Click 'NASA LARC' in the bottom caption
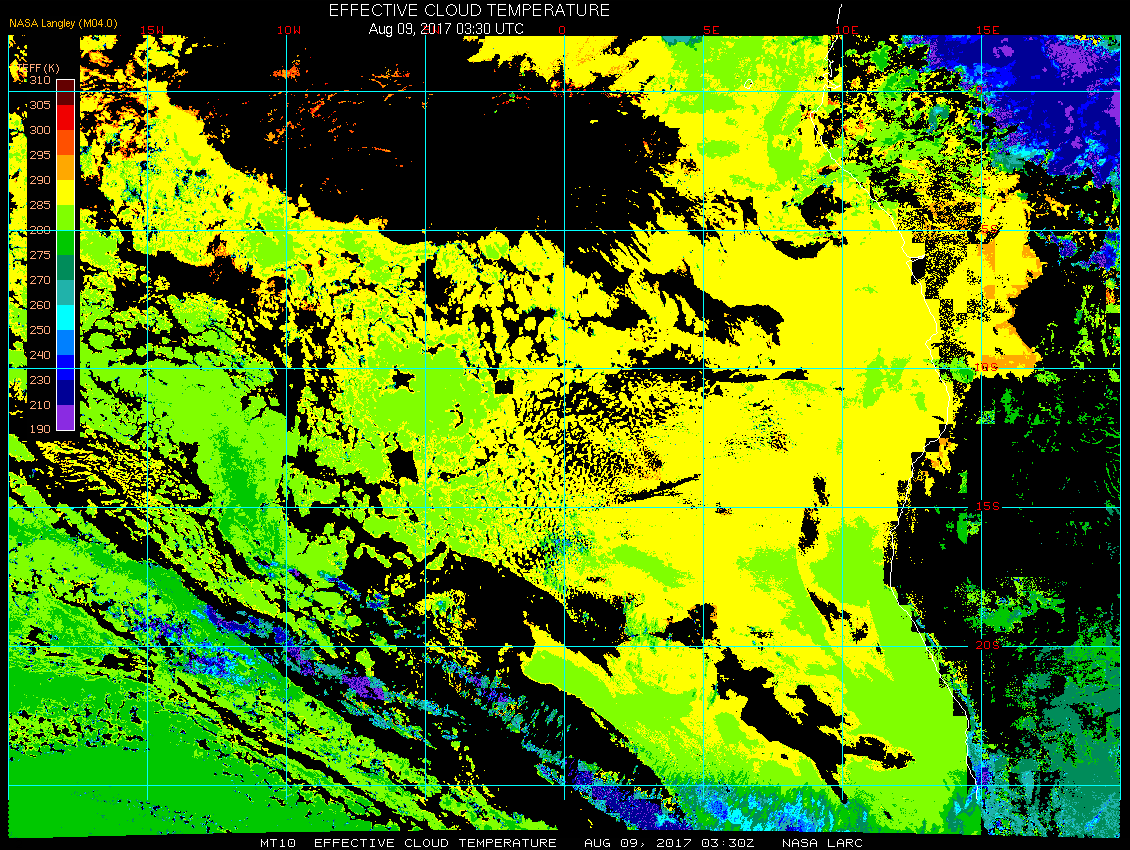1130x850 pixels. click(x=822, y=843)
